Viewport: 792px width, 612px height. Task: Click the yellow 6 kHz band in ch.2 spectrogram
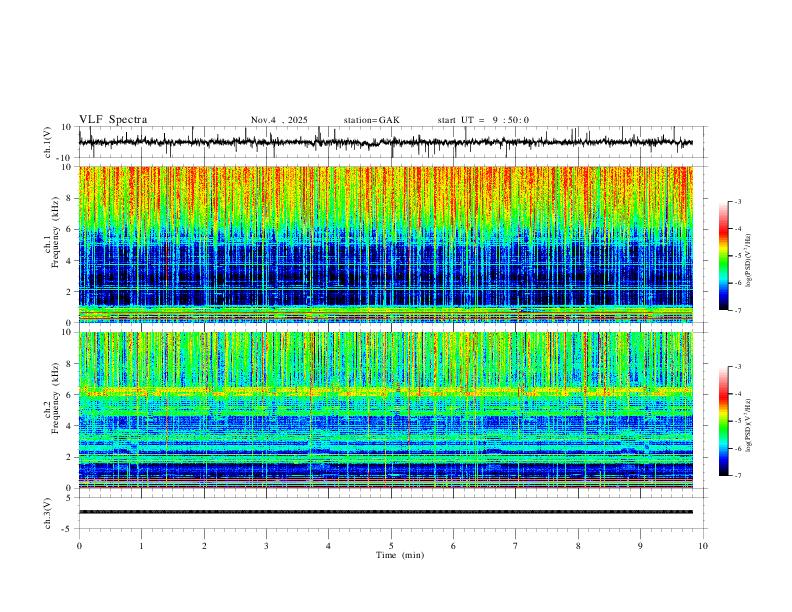point(385,391)
